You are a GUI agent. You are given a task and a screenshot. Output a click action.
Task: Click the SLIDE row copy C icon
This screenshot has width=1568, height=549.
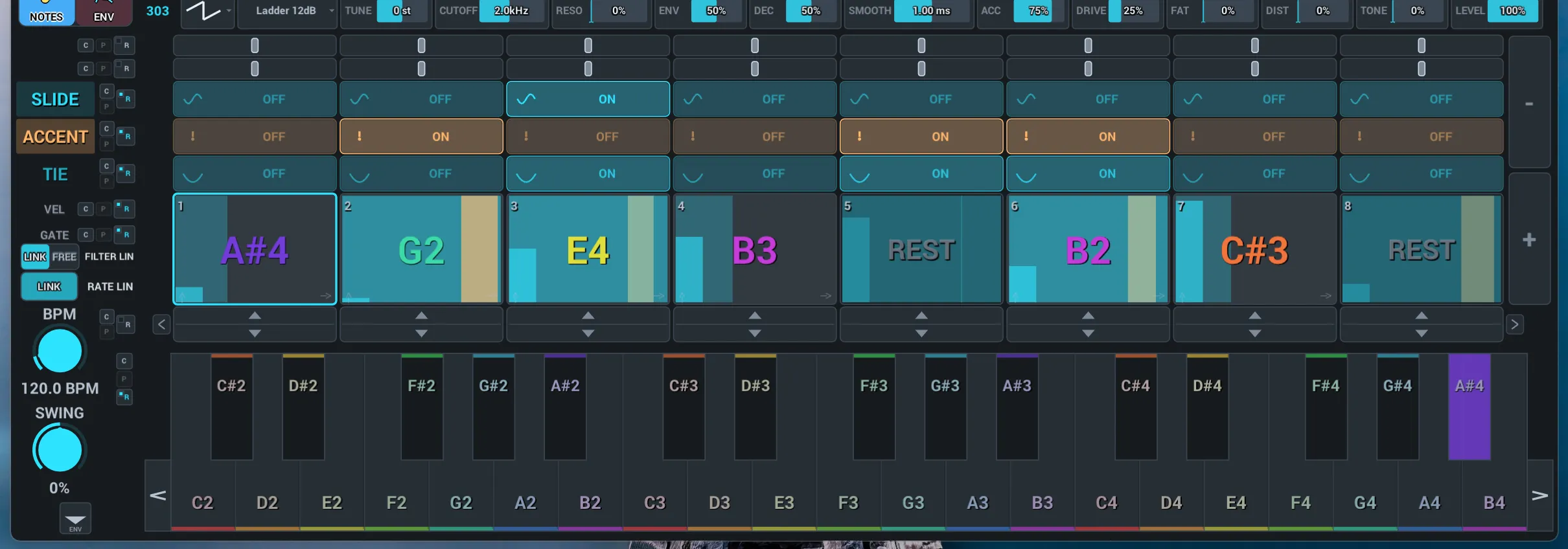coord(107,91)
